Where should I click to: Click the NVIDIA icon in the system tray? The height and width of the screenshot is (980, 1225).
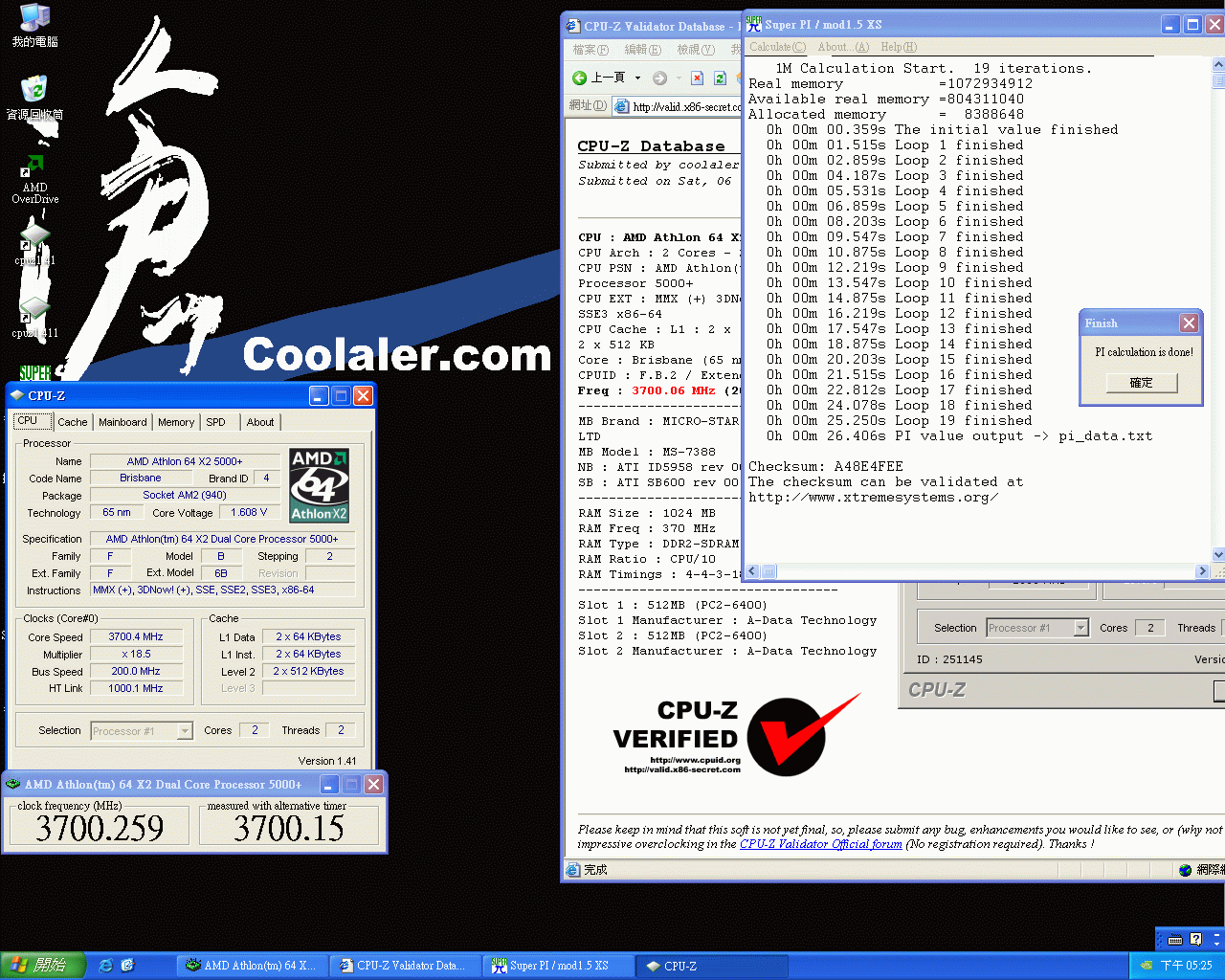pyautogui.click(x=1146, y=966)
